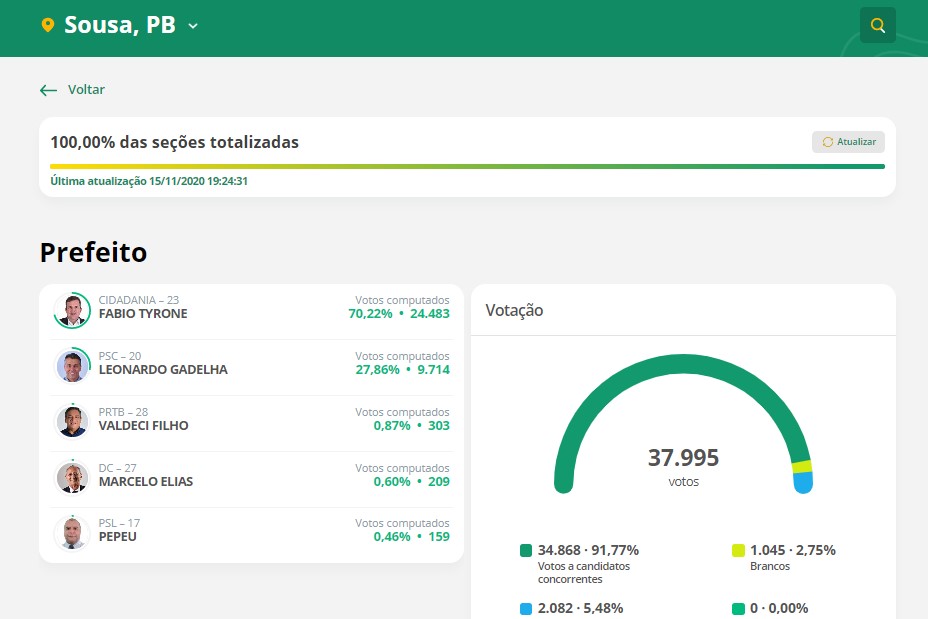Click the sections totalized progress bar
This screenshot has height=619, width=928.
(x=467, y=166)
